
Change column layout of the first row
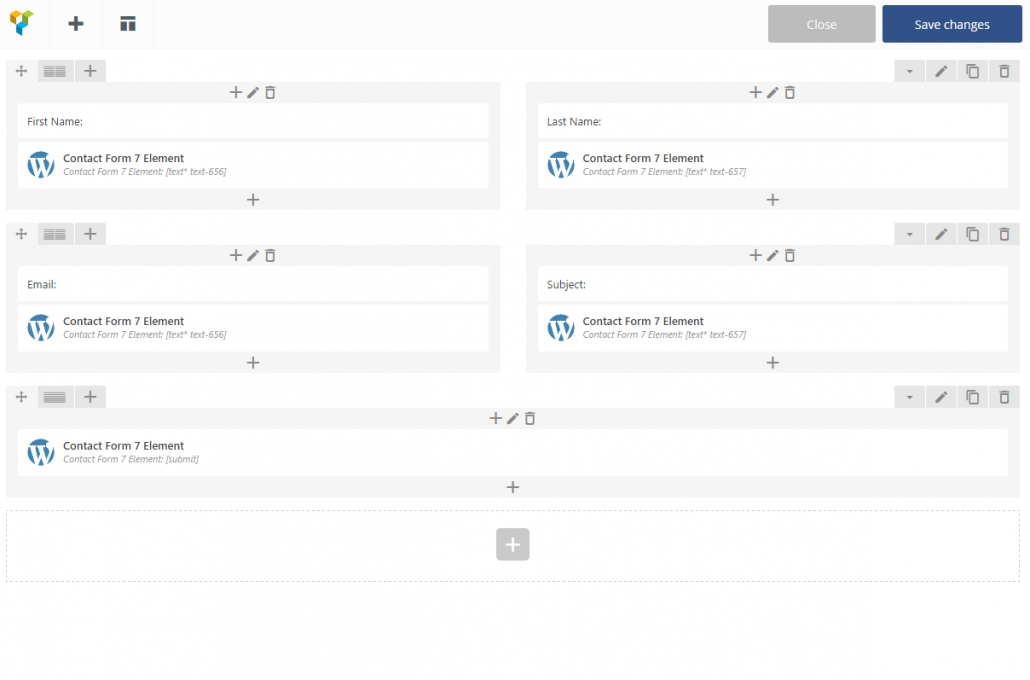[x=55, y=71]
